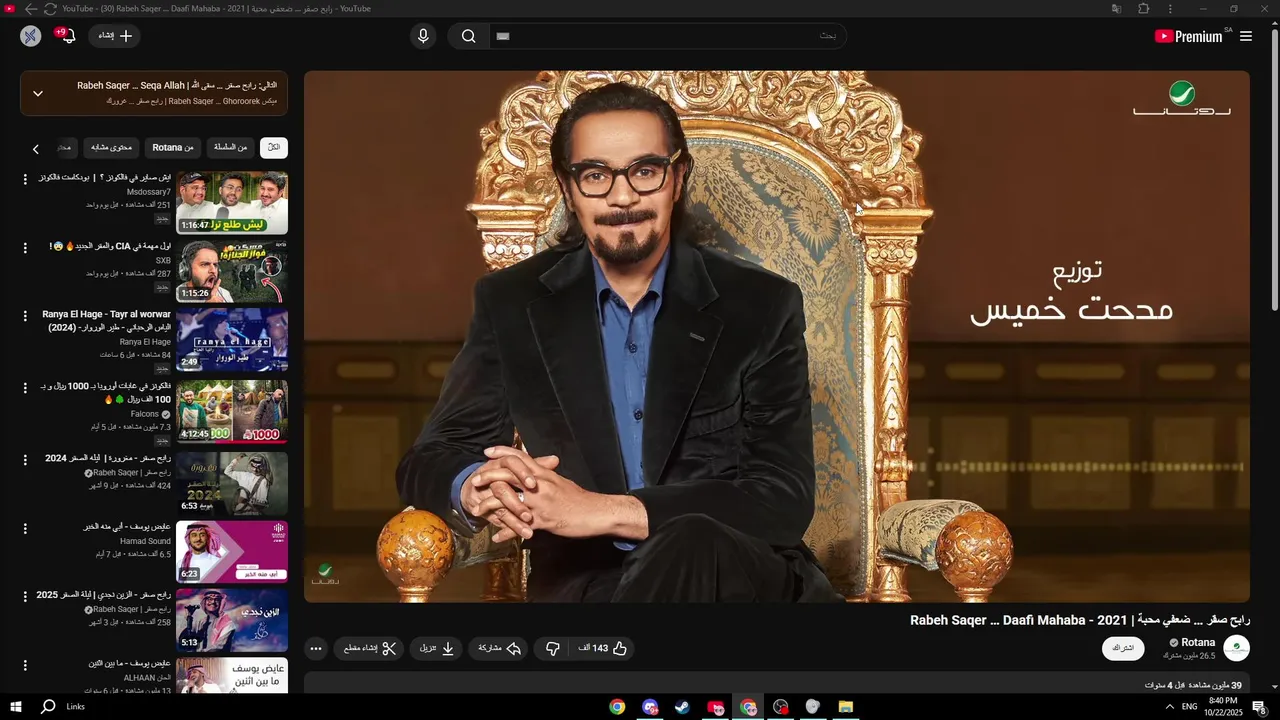1280x720 pixels.
Task: Dislike the video using thumbs down
Action: pyautogui.click(x=553, y=649)
